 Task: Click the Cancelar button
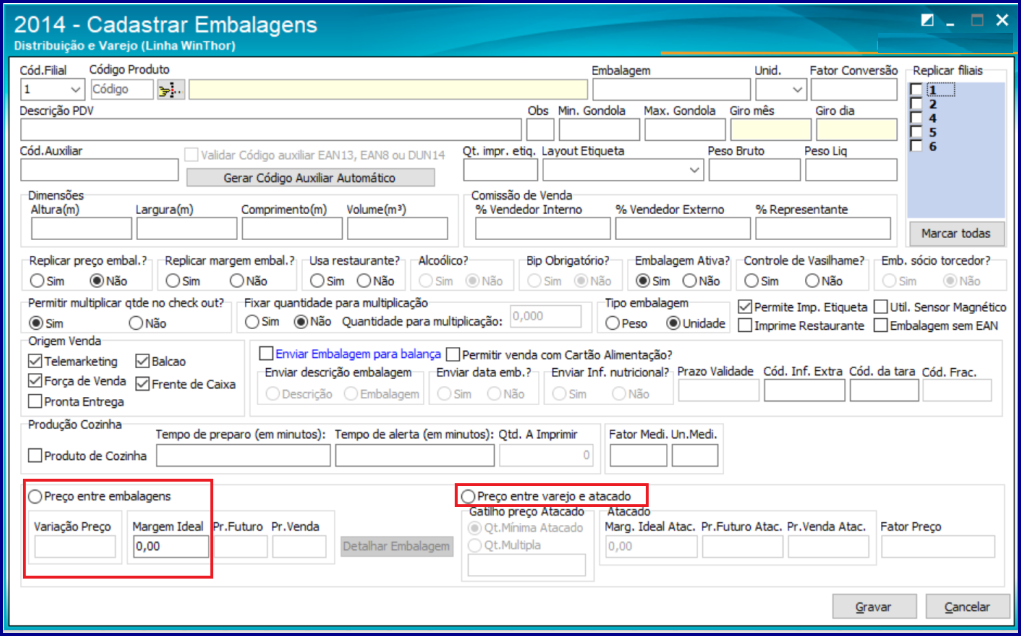[x=967, y=607]
